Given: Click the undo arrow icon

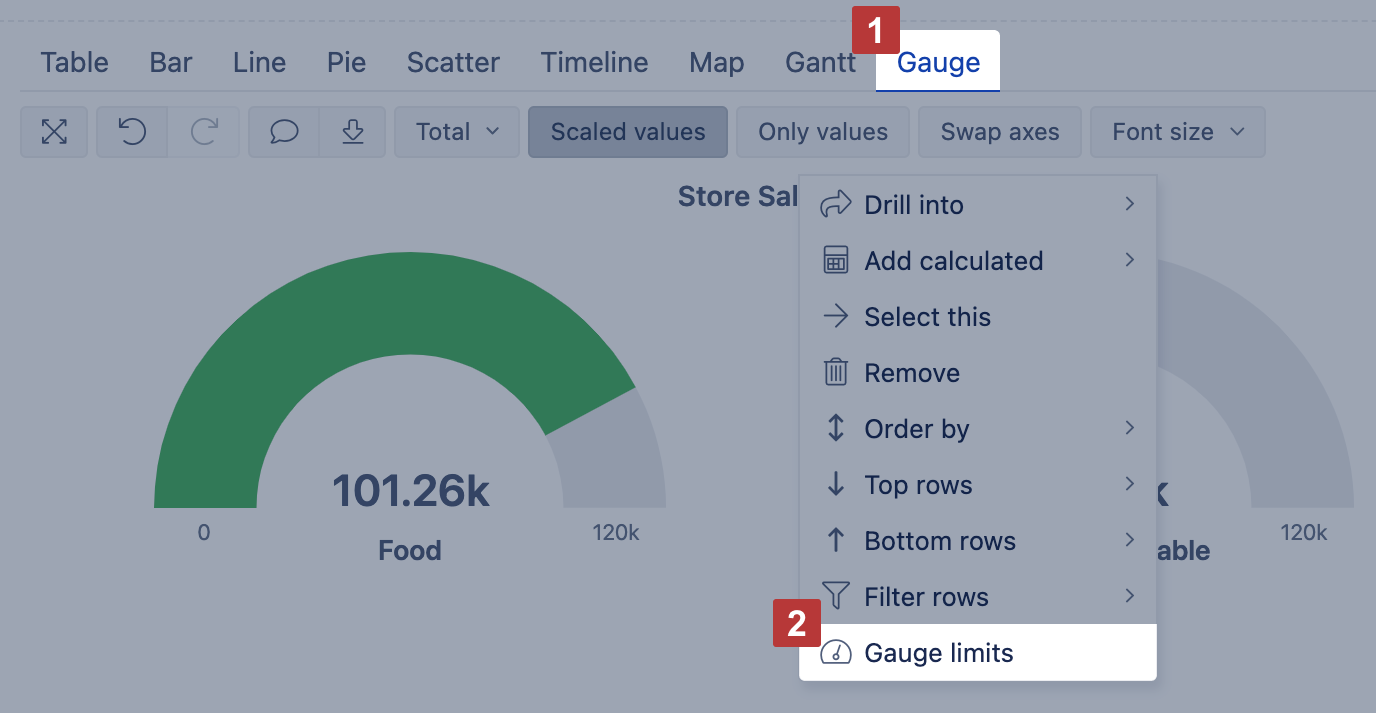Looking at the screenshot, I should click(x=132, y=132).
